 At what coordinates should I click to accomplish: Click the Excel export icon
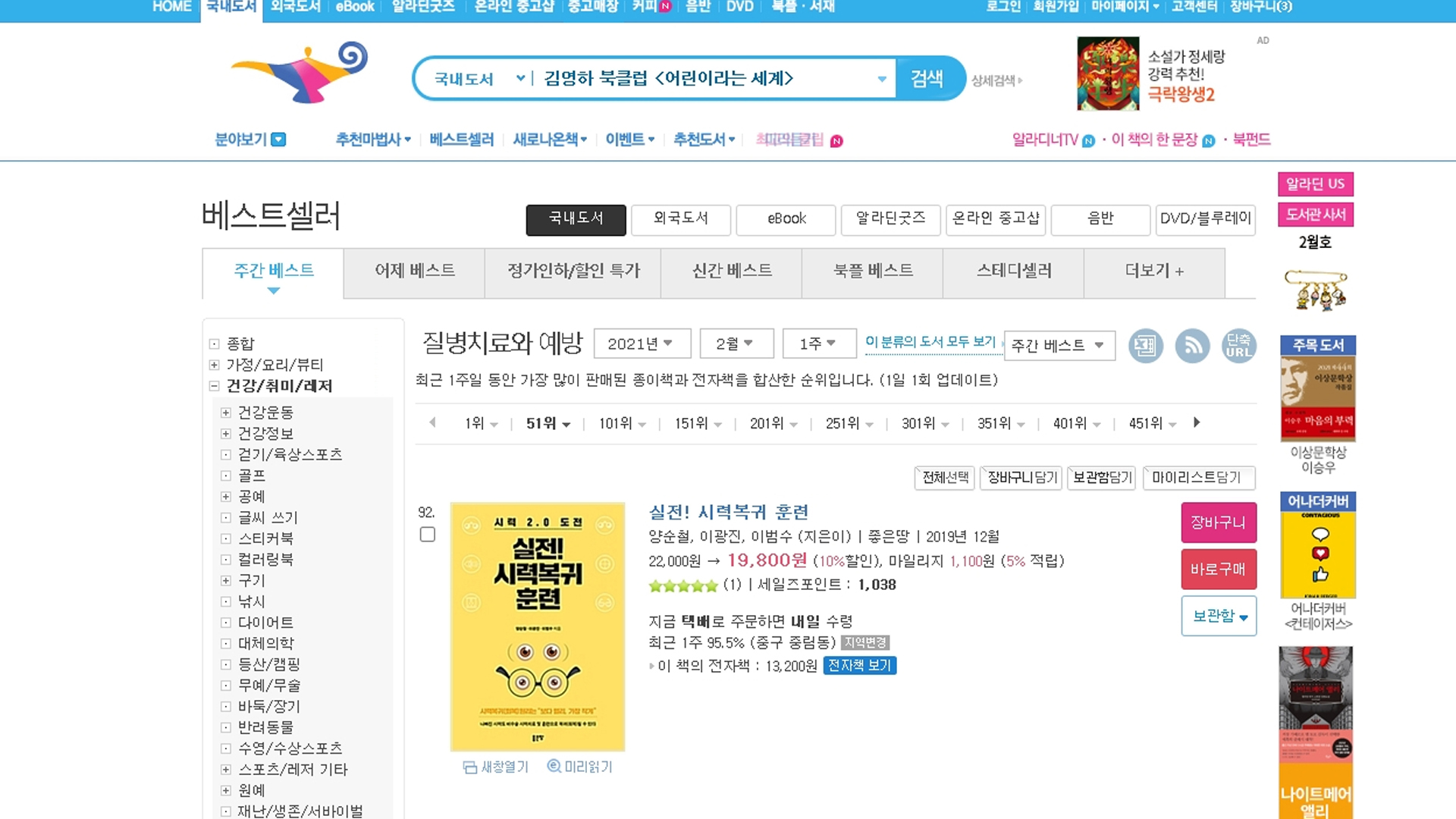pos(1145,346)
